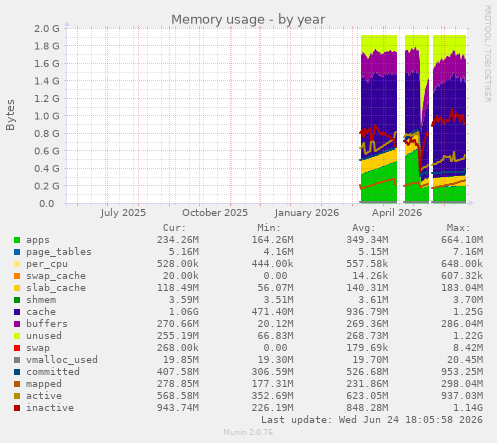Click mapped current value 278.85M

coord(178,384)
